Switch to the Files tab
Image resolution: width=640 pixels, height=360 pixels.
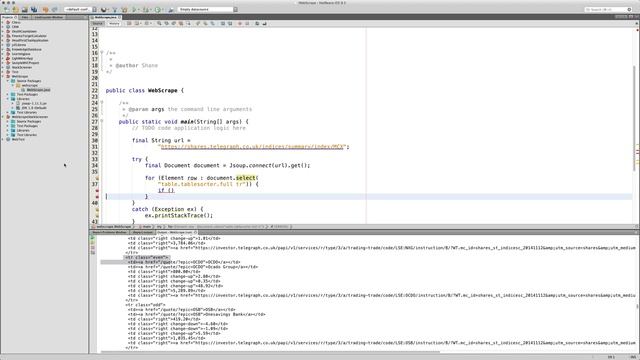tap(25, 18)
